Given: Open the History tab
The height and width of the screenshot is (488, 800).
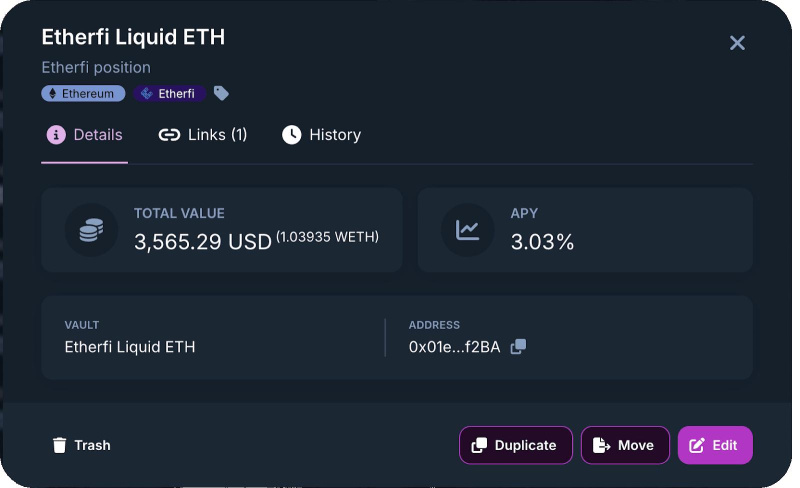Looking at the screenshot, I should 322,135.
